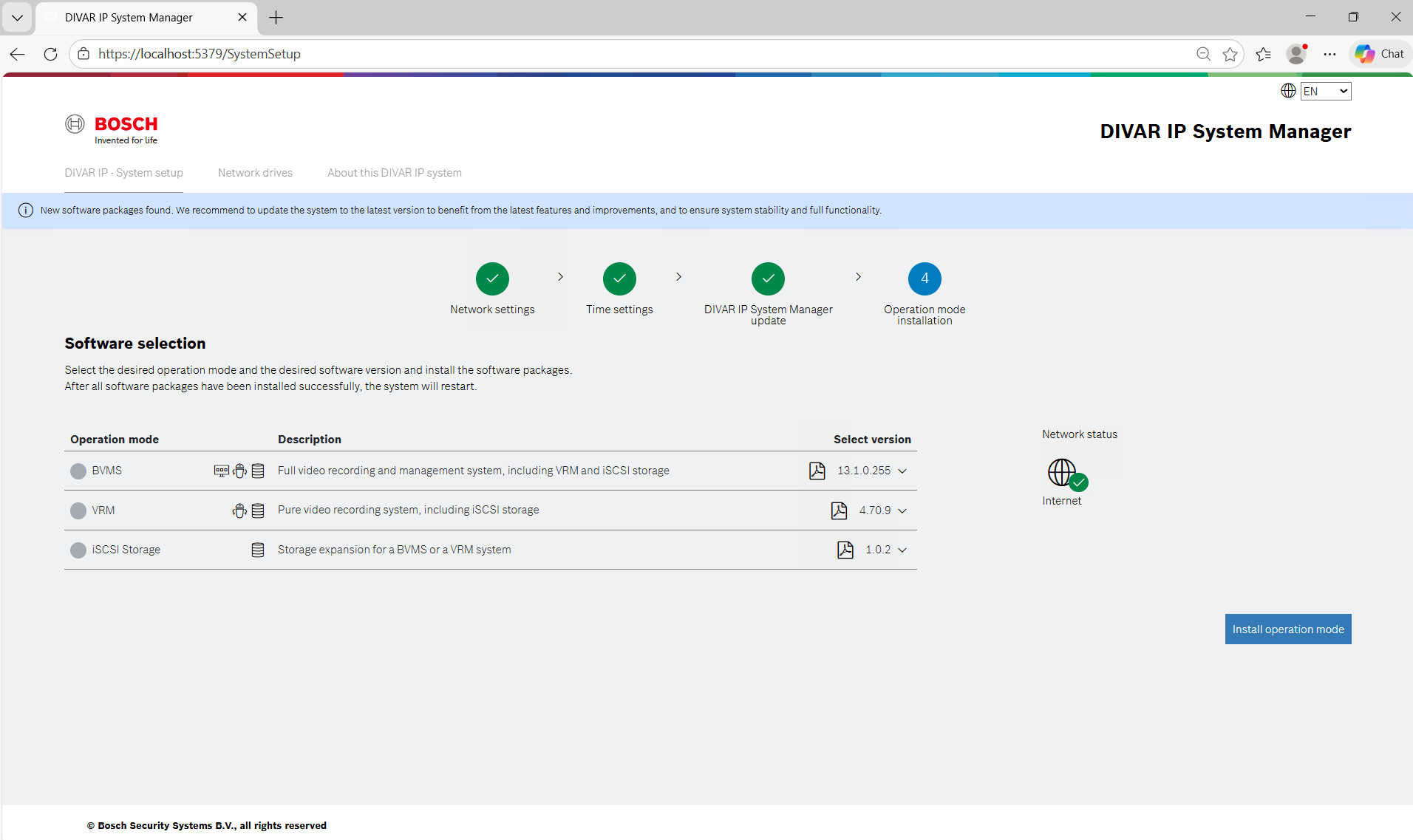The height and width of the screenshot is (840, 1413).
Task: Click the Bosch Invented for life logo
Action: click(111, 128)
